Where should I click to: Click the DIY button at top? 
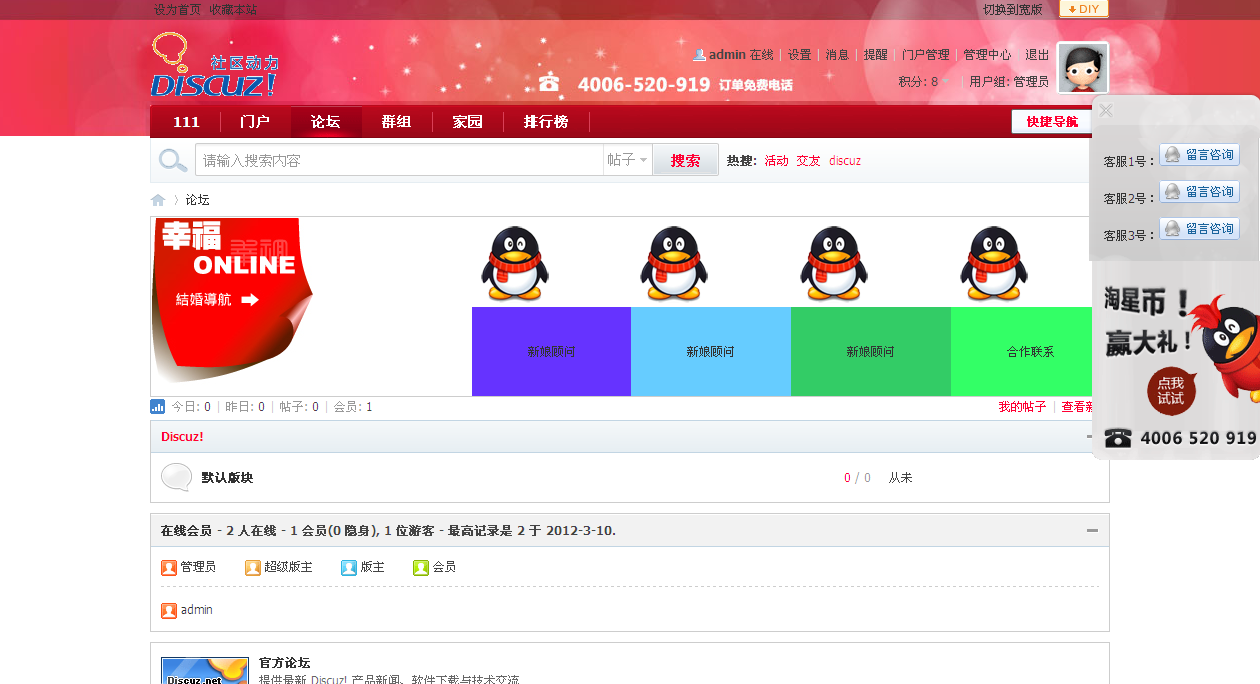point(1084,9)
